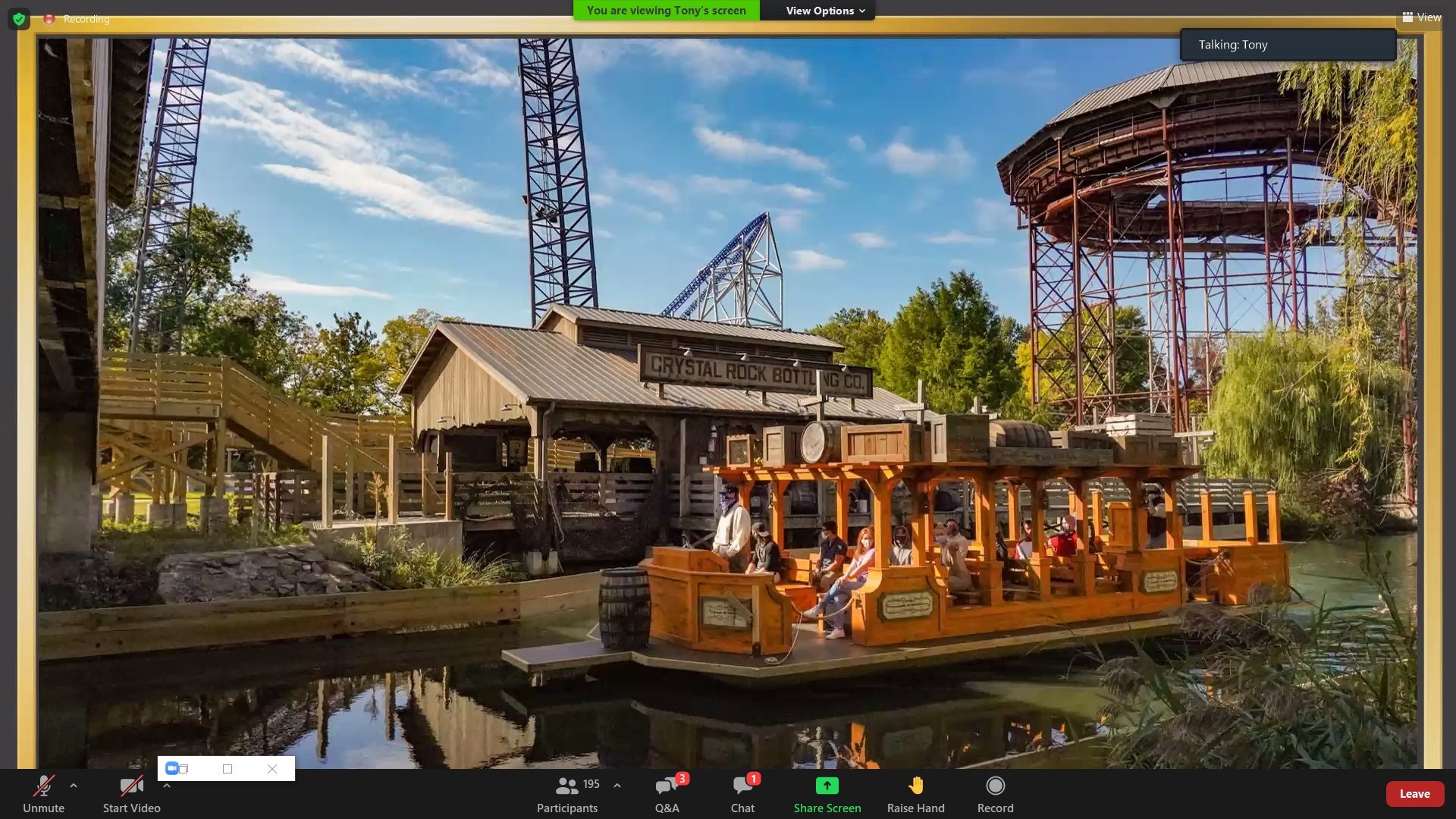Leave the meeting
Viewport: 1456px width, 819px height.
pos(1414,793)
